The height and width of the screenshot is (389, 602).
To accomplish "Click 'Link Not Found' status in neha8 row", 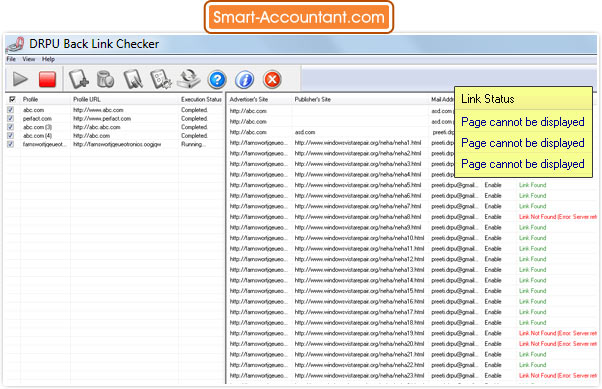I will click(x=558, y=217).
